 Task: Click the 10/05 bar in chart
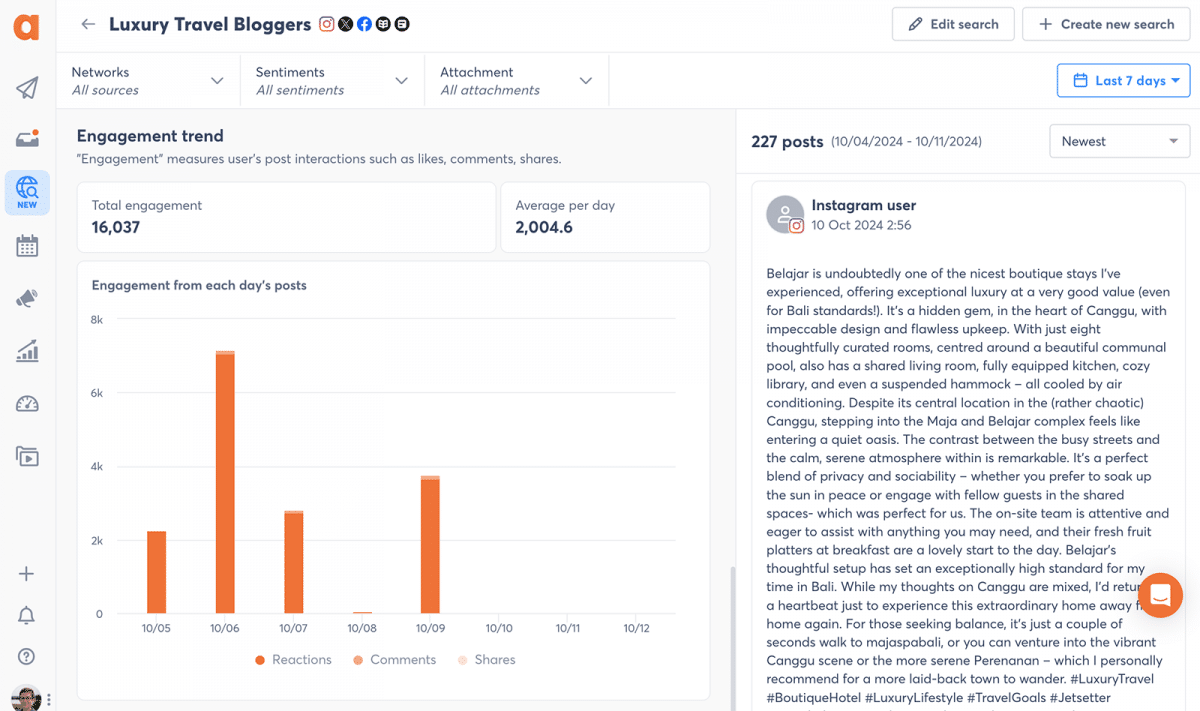(156, 572)
